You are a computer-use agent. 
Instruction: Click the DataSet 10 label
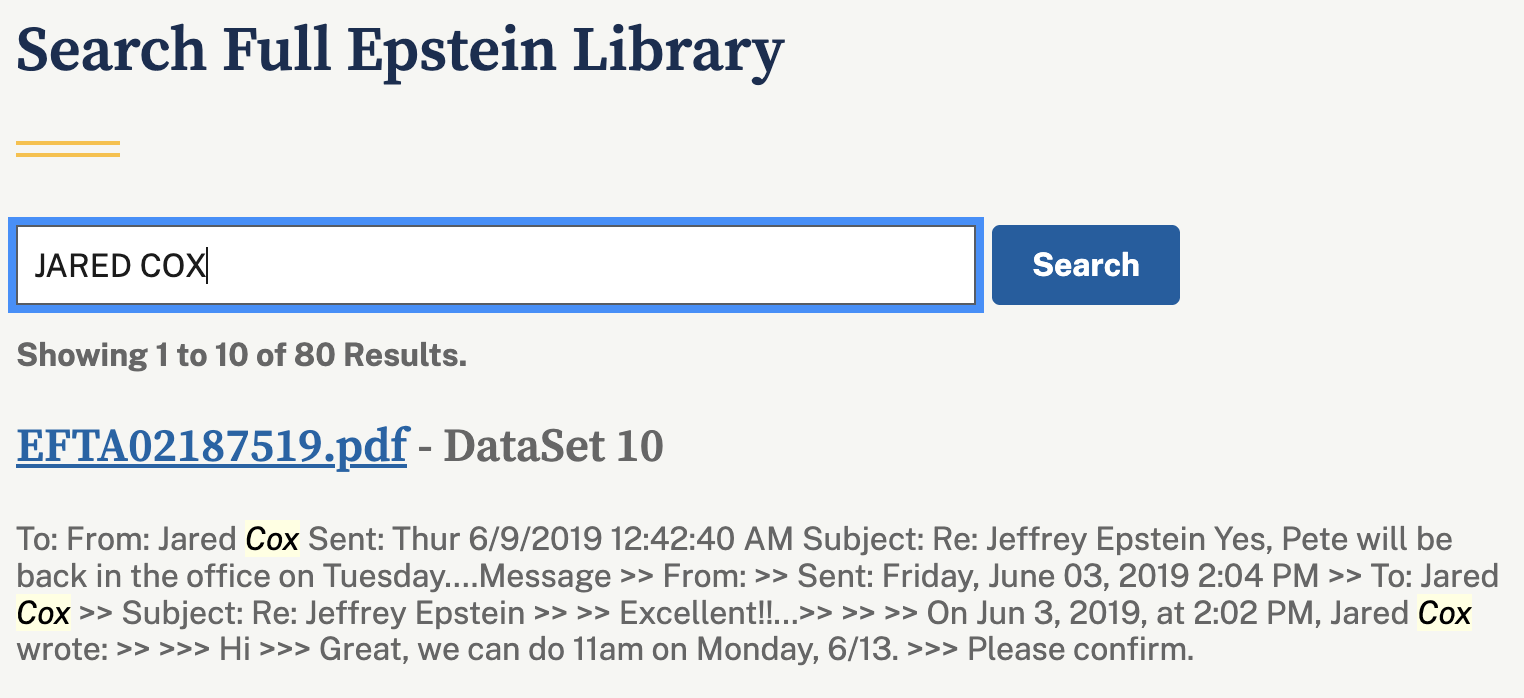point(553,446)
